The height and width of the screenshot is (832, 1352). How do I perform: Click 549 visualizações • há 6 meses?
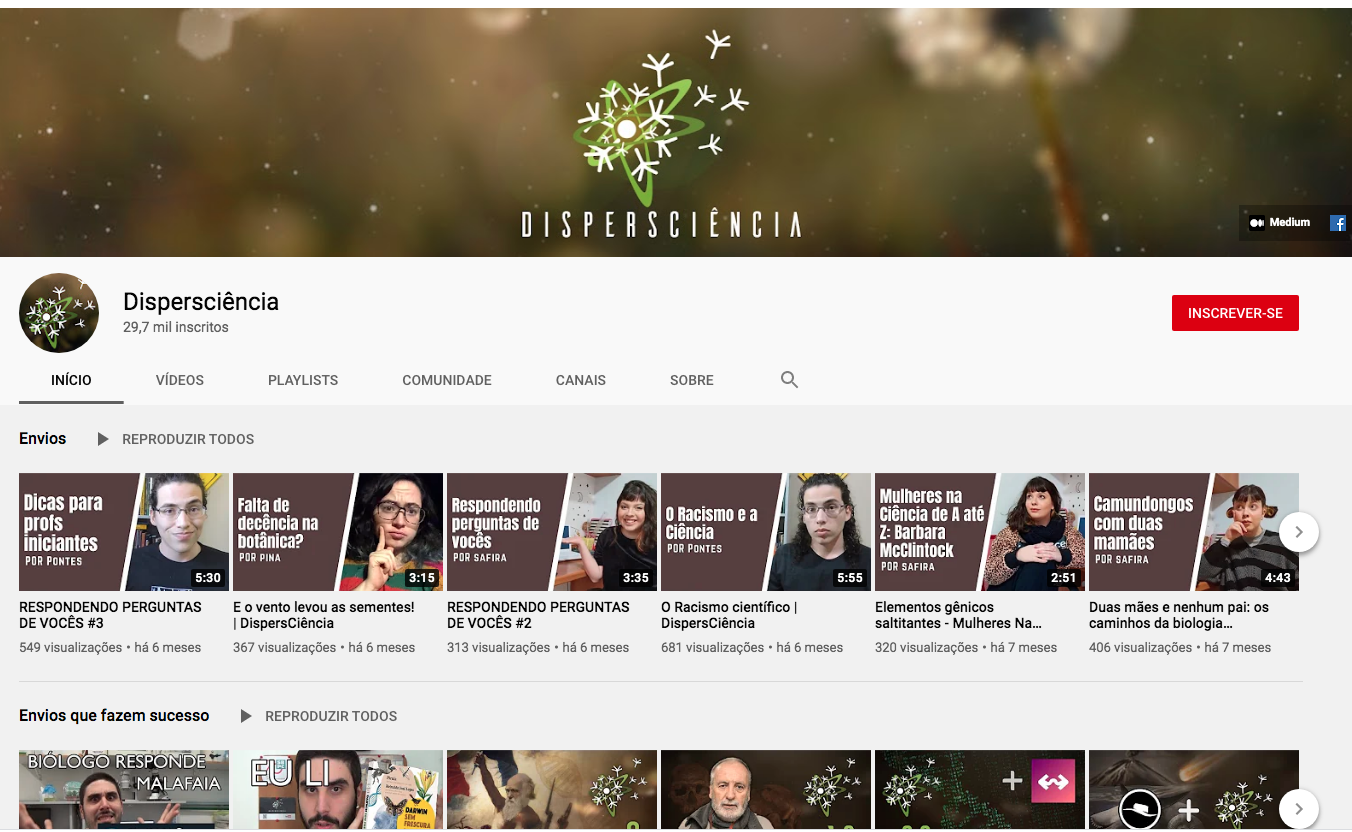point(110,647)
